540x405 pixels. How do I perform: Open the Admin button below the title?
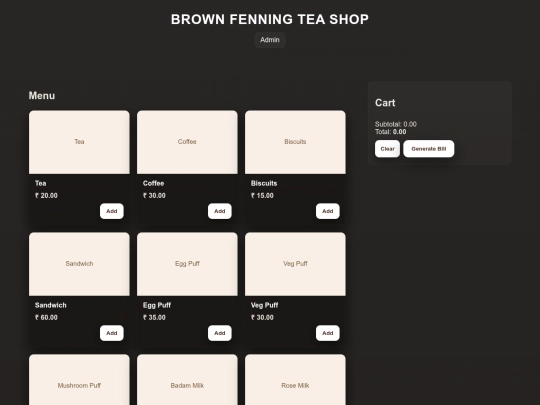(x=270, y=40)
